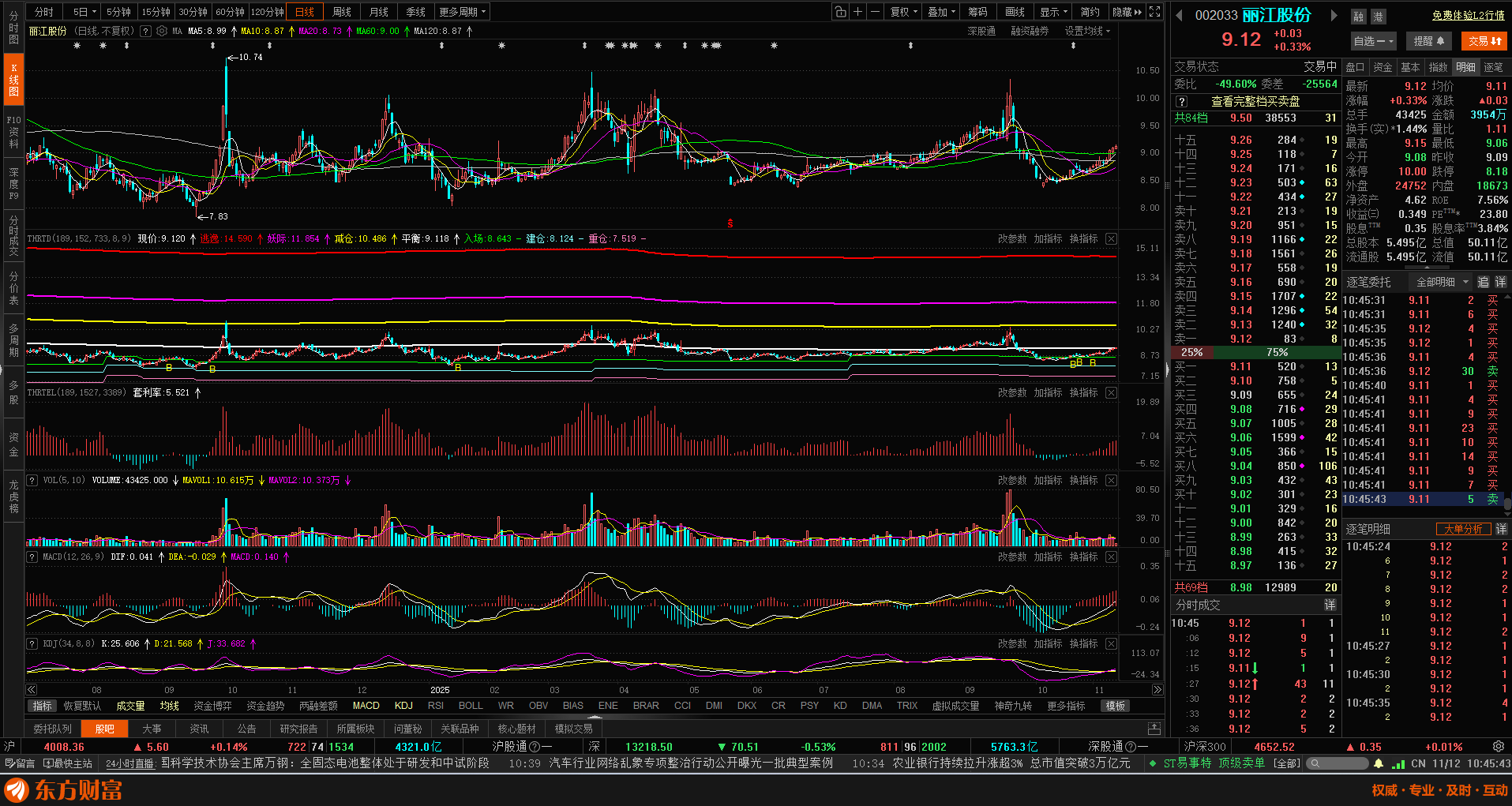Image resolution: width=1512 pixels, height=806 pixels.
Task: Toggle 成交量 volume indicator
Action: coord(130,706)
